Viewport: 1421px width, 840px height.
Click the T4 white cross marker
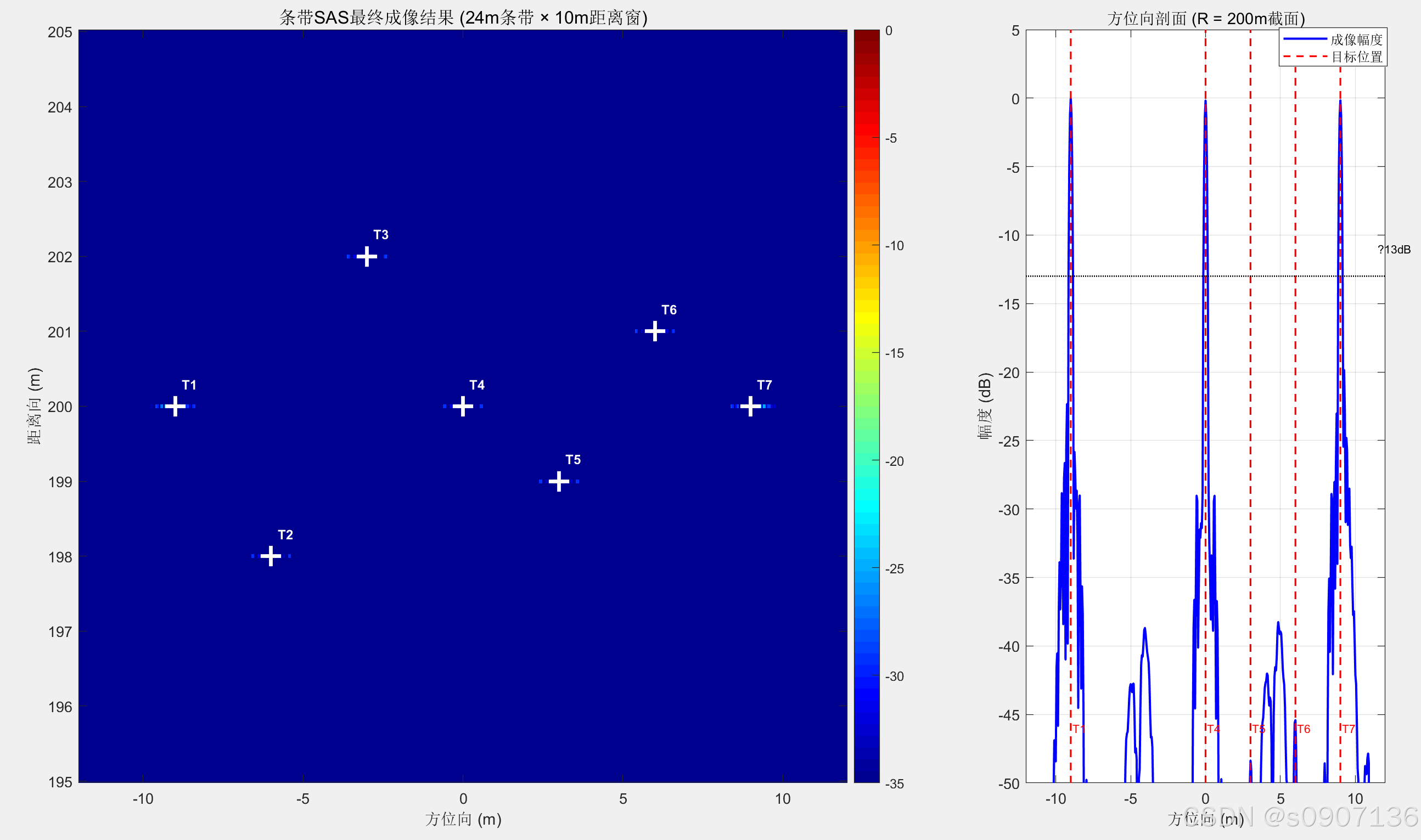(463, 406)
